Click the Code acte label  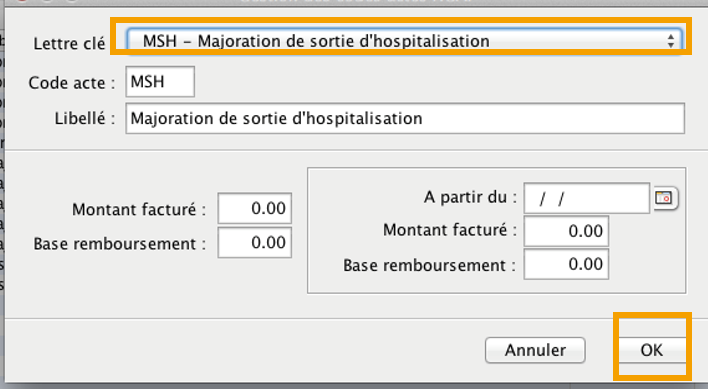click(x=72, y=83)
